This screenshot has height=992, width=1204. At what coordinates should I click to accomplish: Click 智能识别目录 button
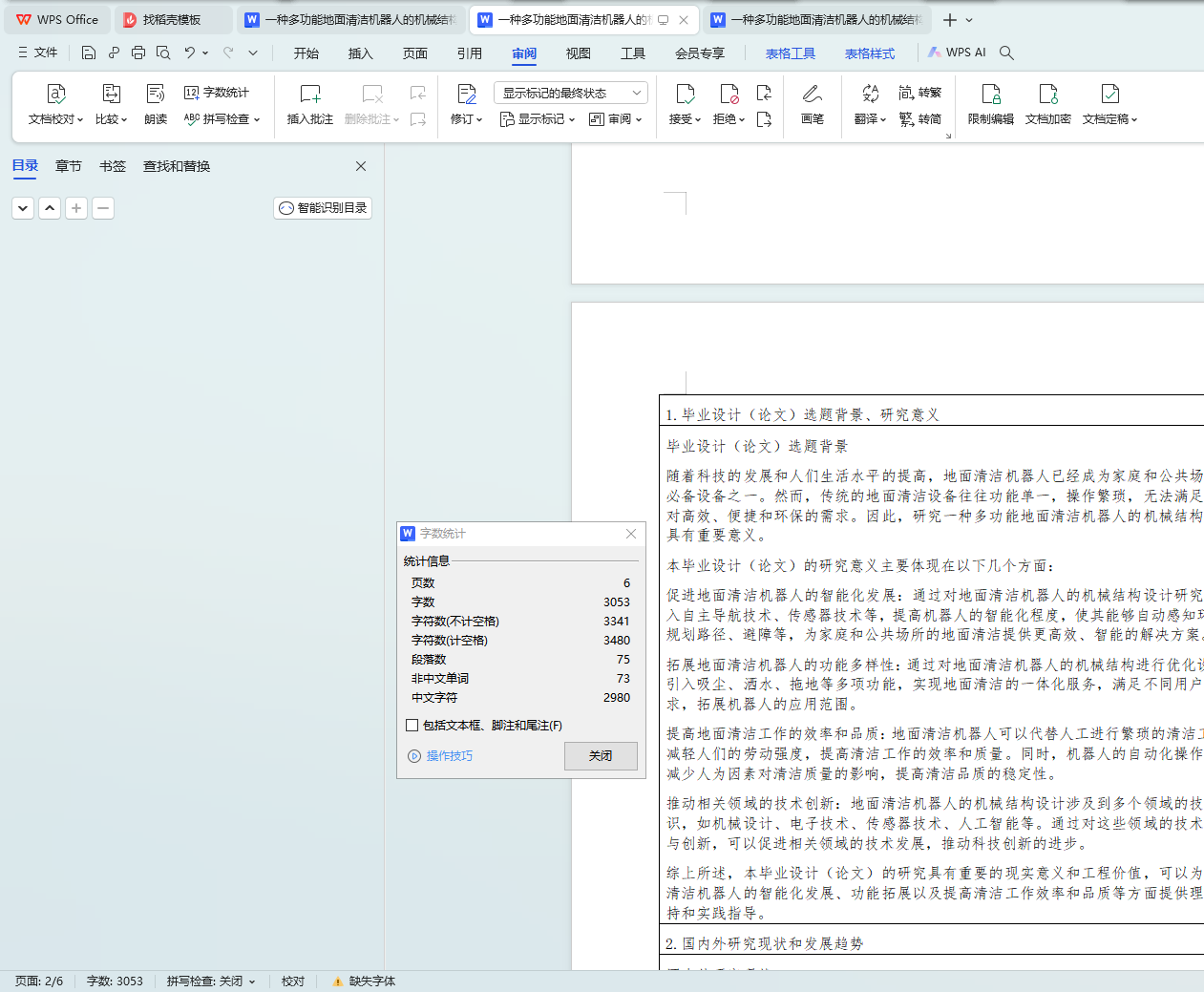[x=323, y=208]
